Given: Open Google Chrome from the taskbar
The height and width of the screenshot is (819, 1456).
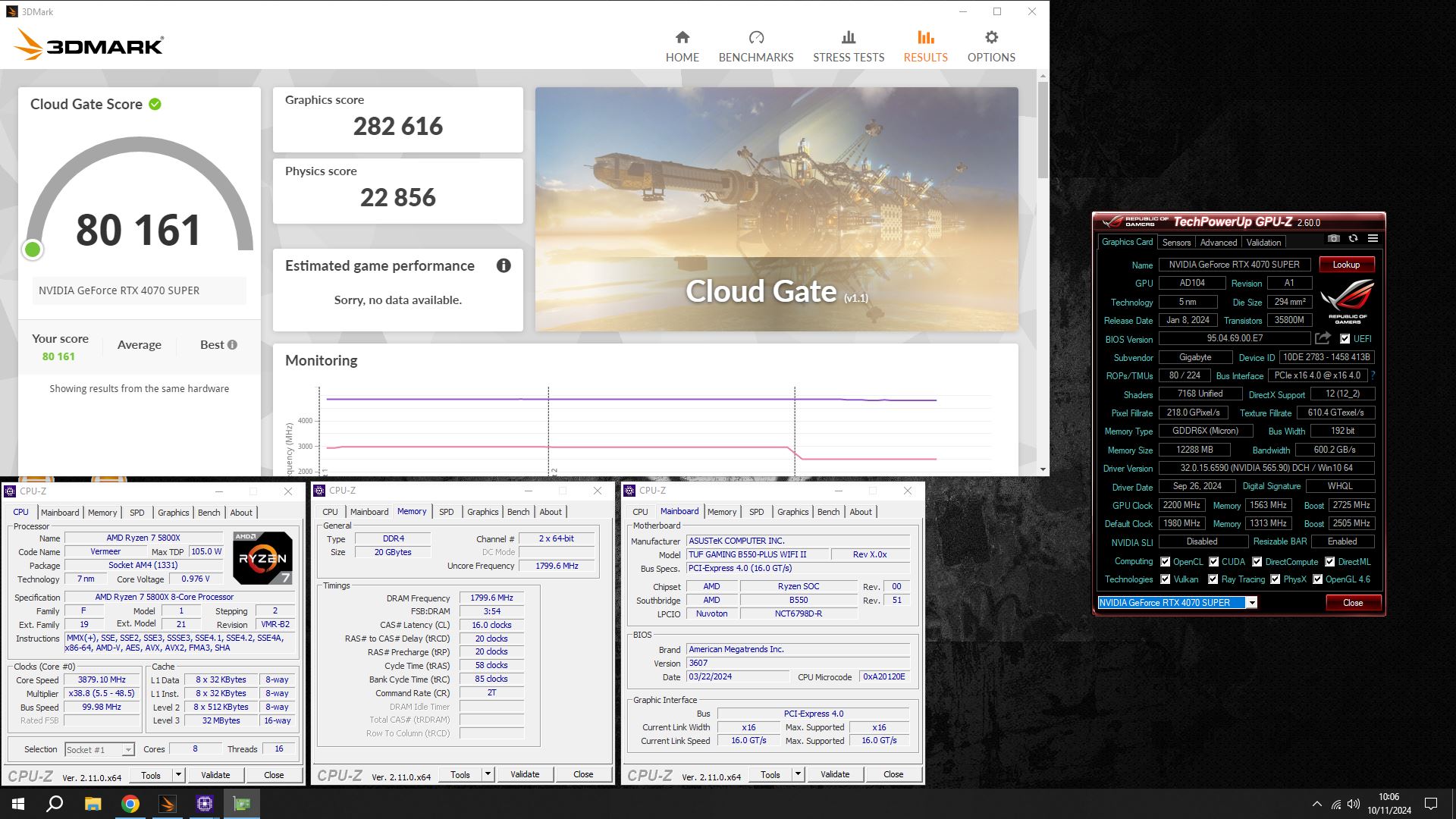Looking at the screenshot, I should coord(130,804).
